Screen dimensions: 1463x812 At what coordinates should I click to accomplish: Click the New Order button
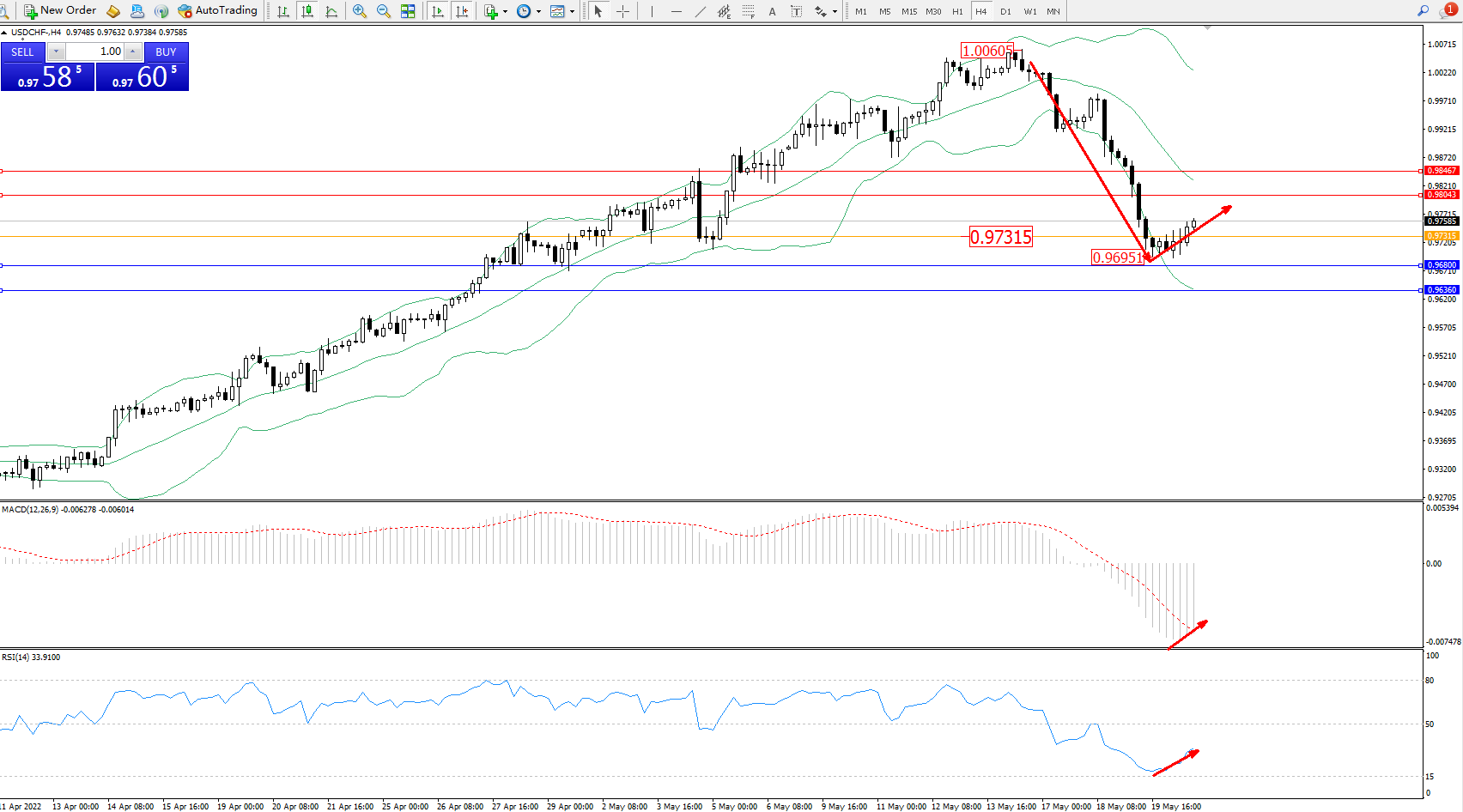click(60, 10)
